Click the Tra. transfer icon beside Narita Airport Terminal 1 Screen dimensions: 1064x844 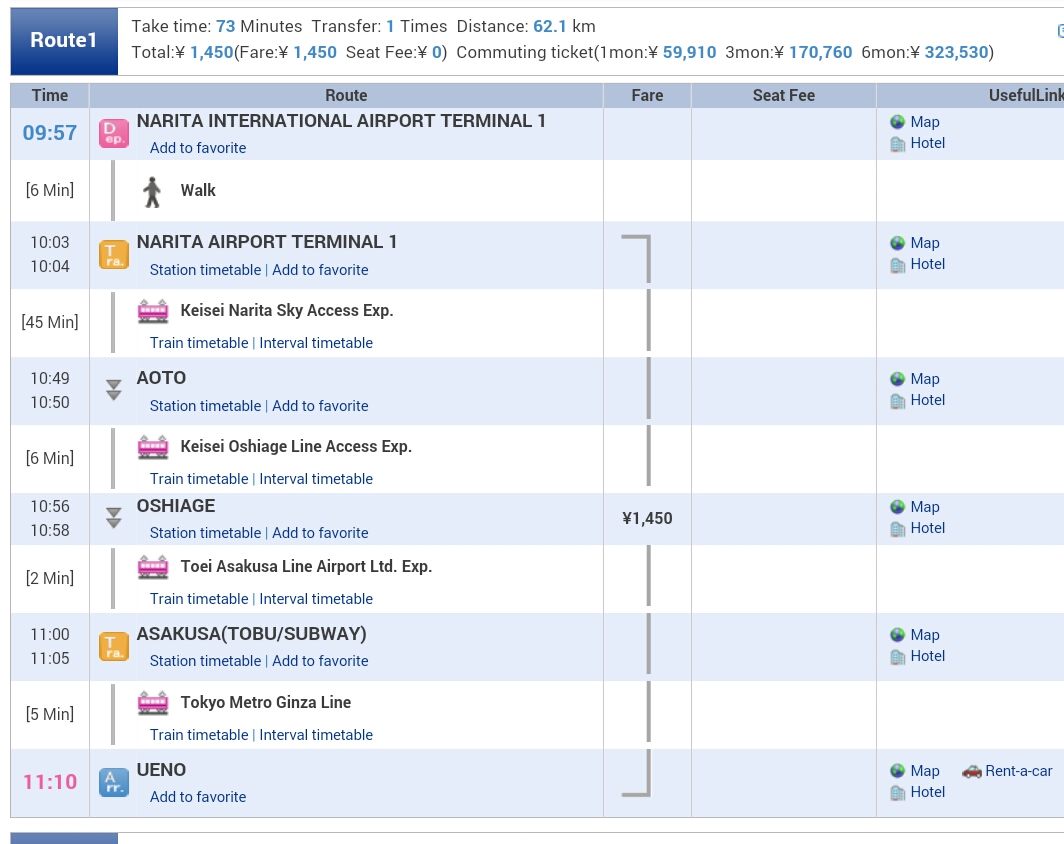coord(114,254)
